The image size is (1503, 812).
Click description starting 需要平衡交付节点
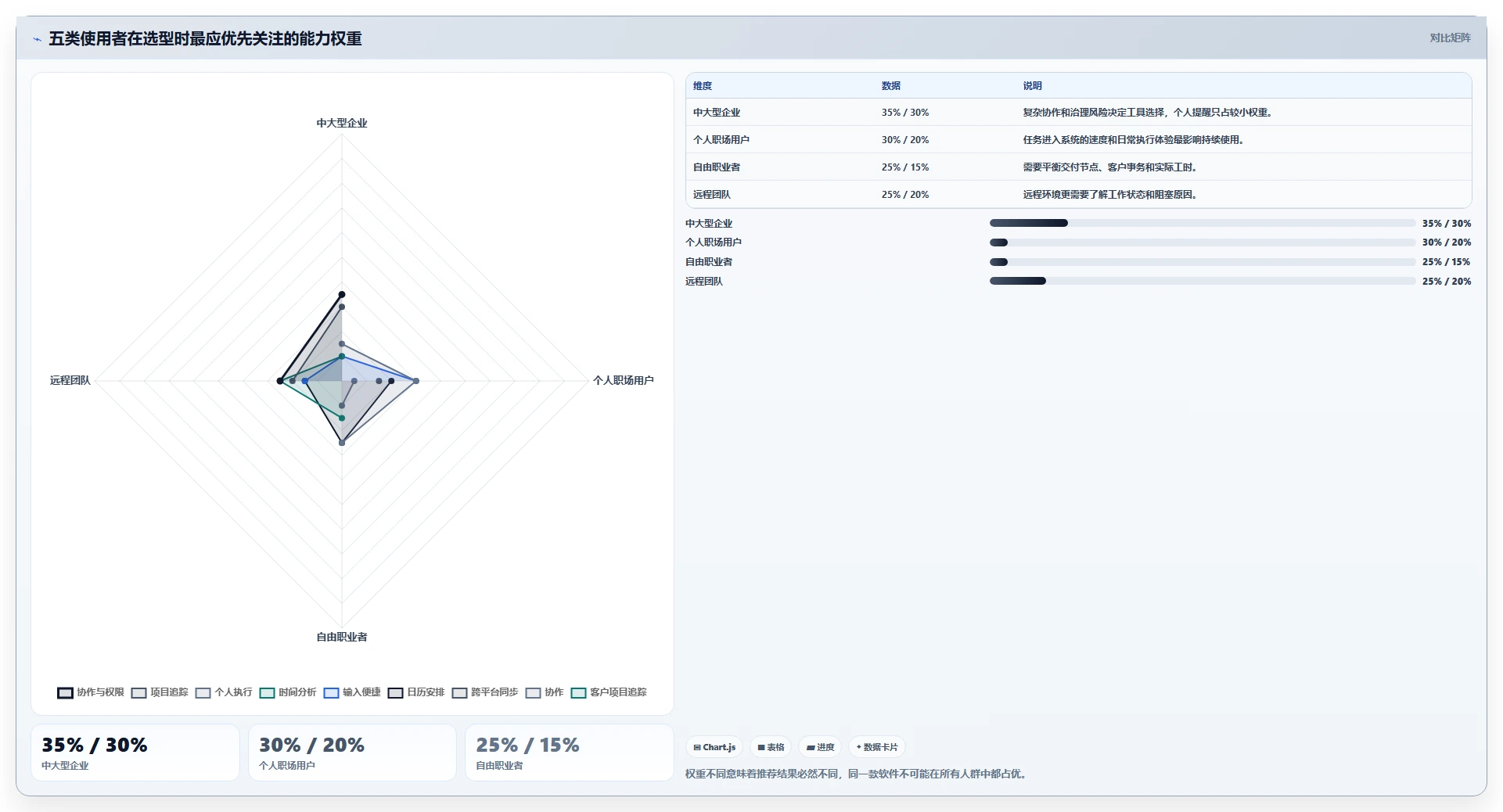1112,167
